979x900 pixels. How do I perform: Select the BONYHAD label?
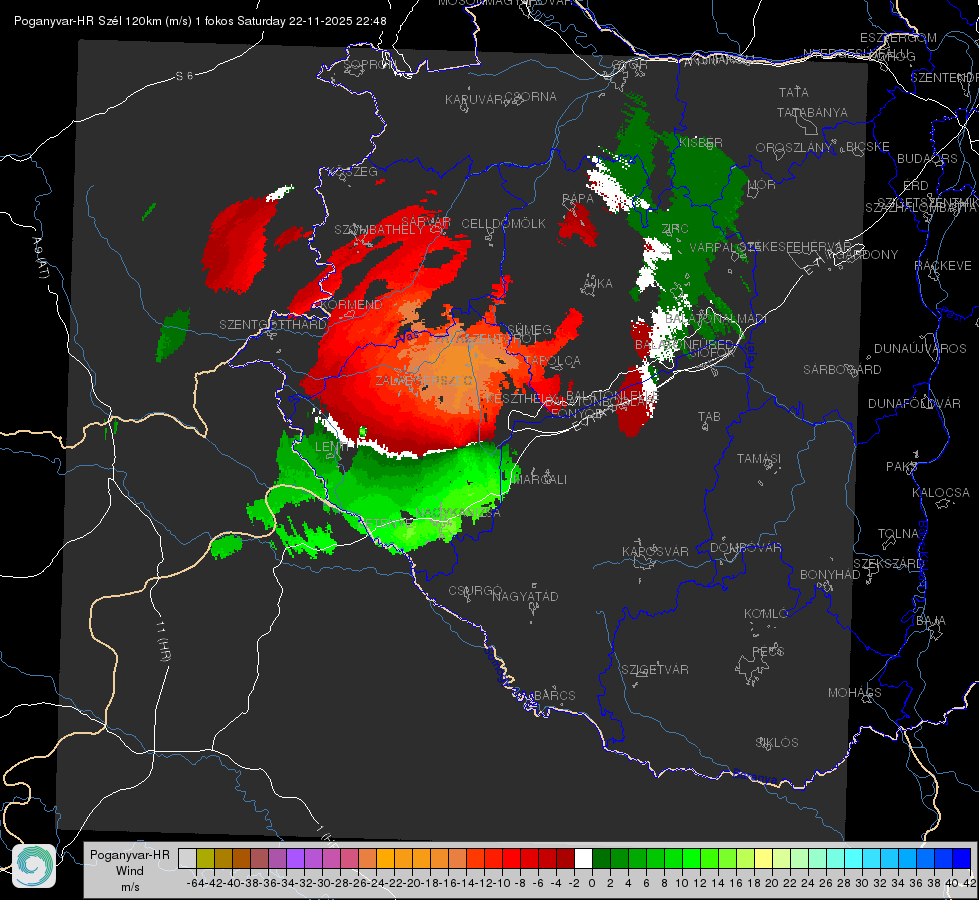[x=830, y=575]
